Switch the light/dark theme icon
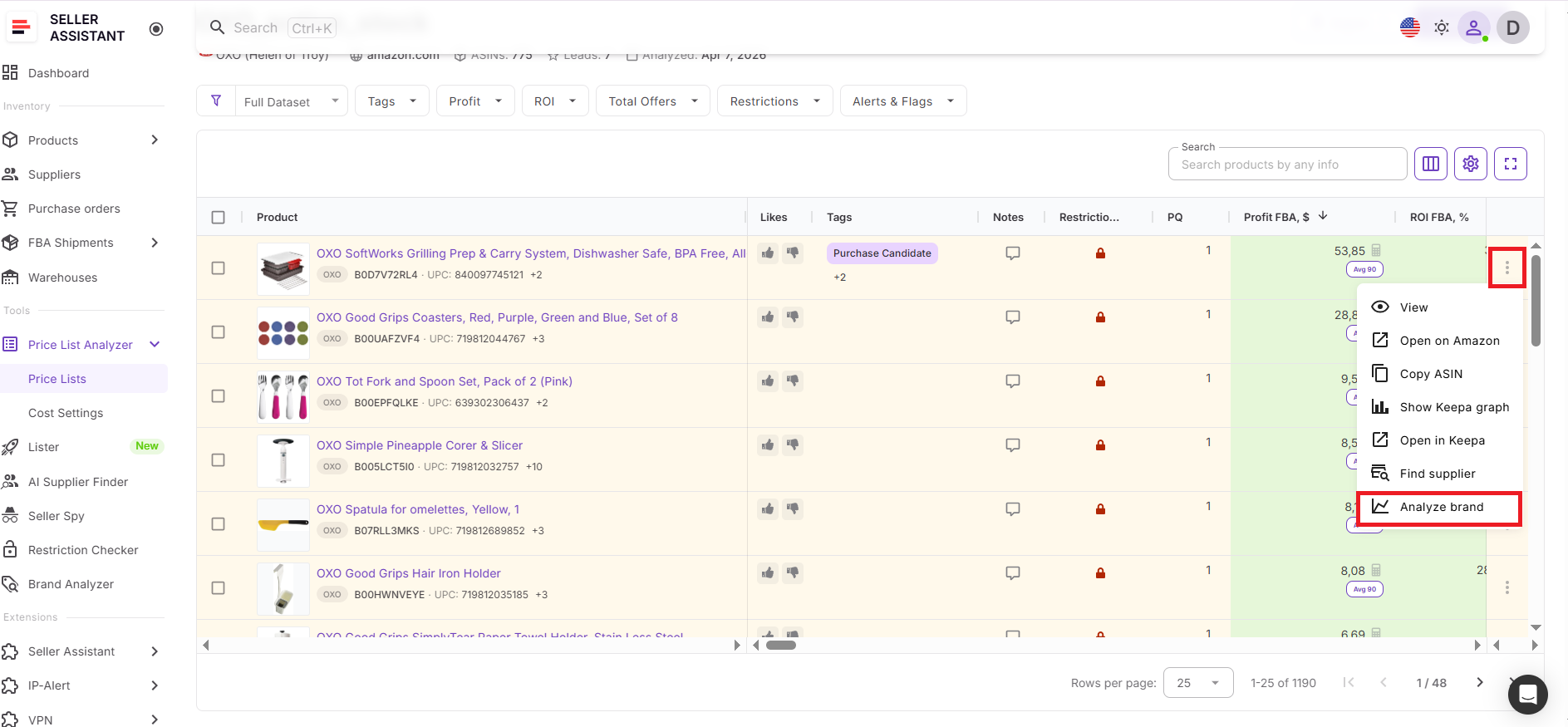1568x727 pixels. point(1442,27)
